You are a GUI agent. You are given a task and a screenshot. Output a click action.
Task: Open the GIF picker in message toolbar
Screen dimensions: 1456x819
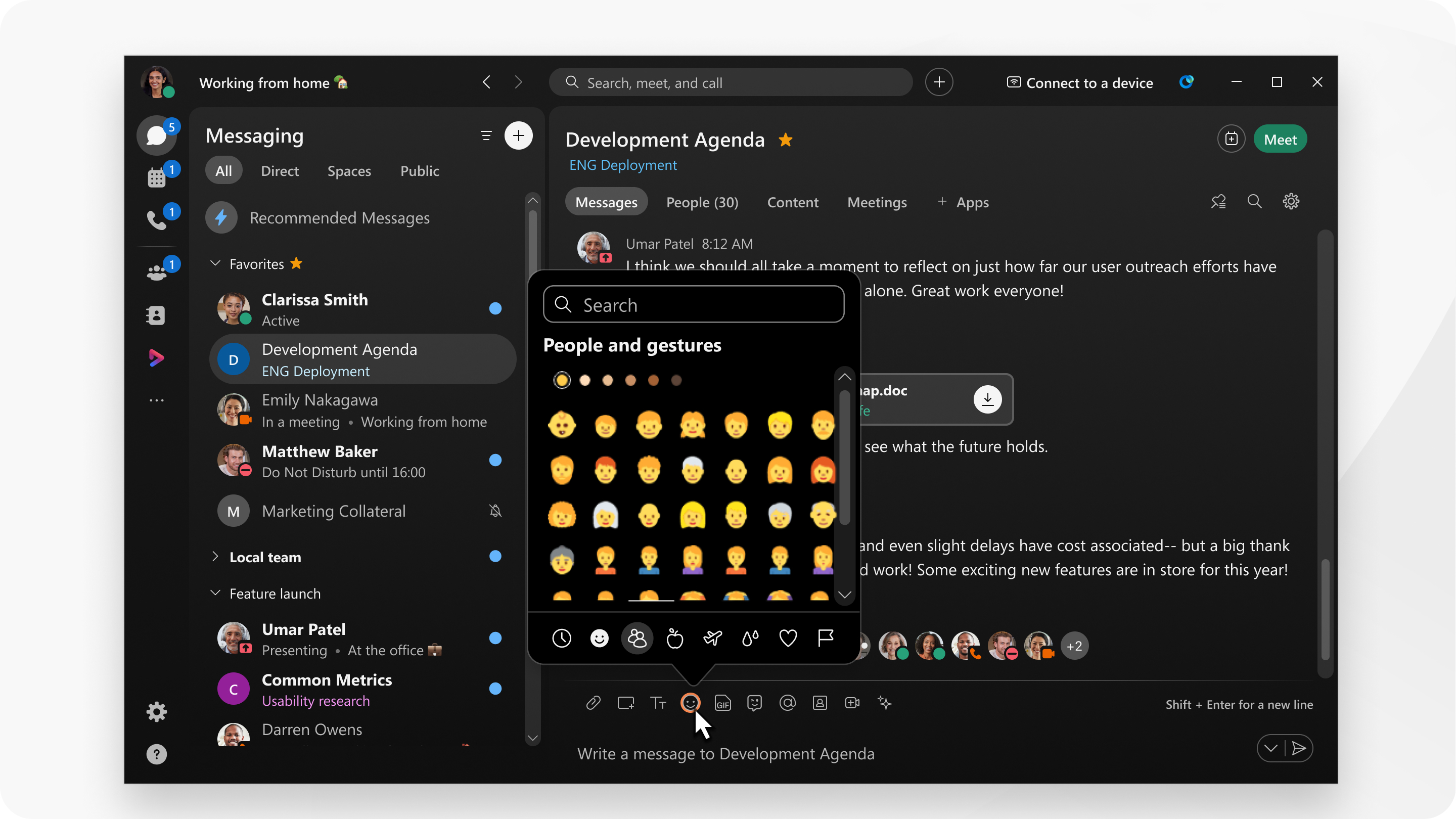[723, 703]
